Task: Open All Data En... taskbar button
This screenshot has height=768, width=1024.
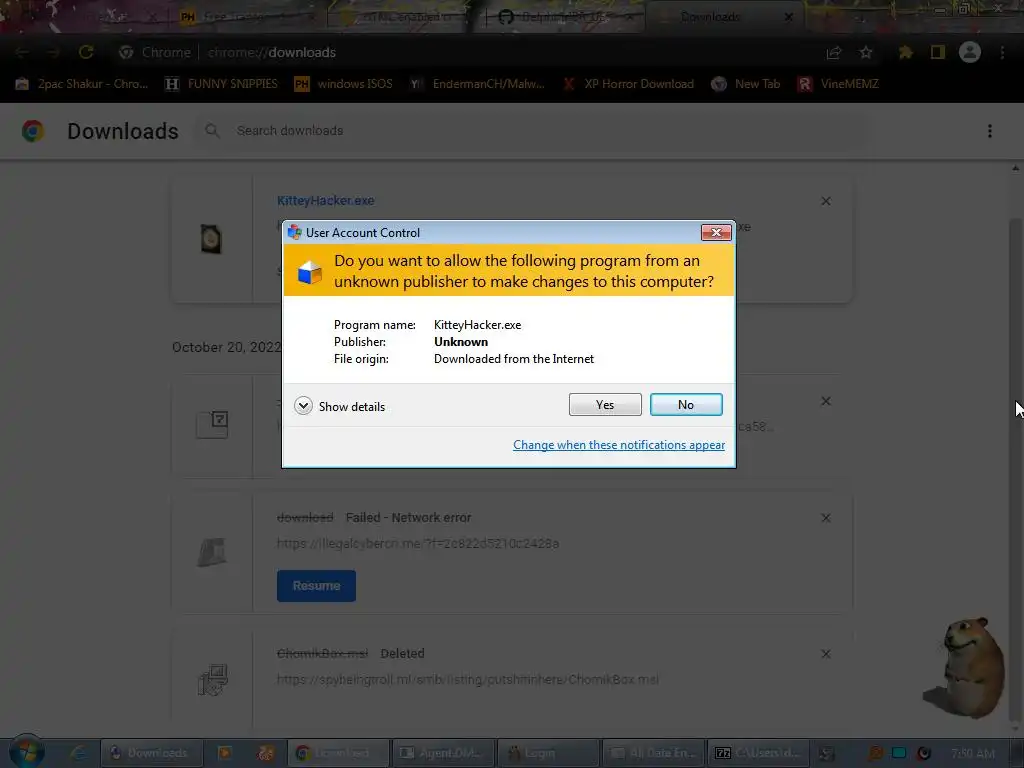Action: (653, 753)
